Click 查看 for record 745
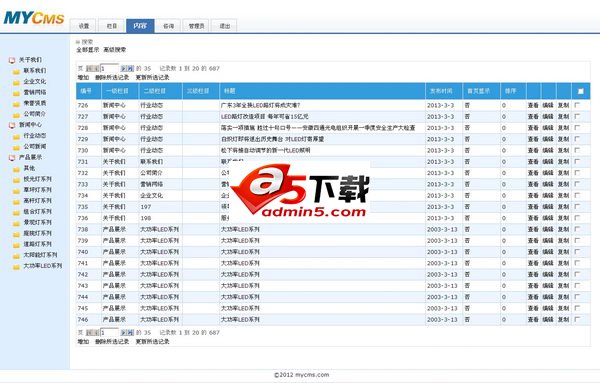The width and height of the screenshot is (600, 383). 533,308
